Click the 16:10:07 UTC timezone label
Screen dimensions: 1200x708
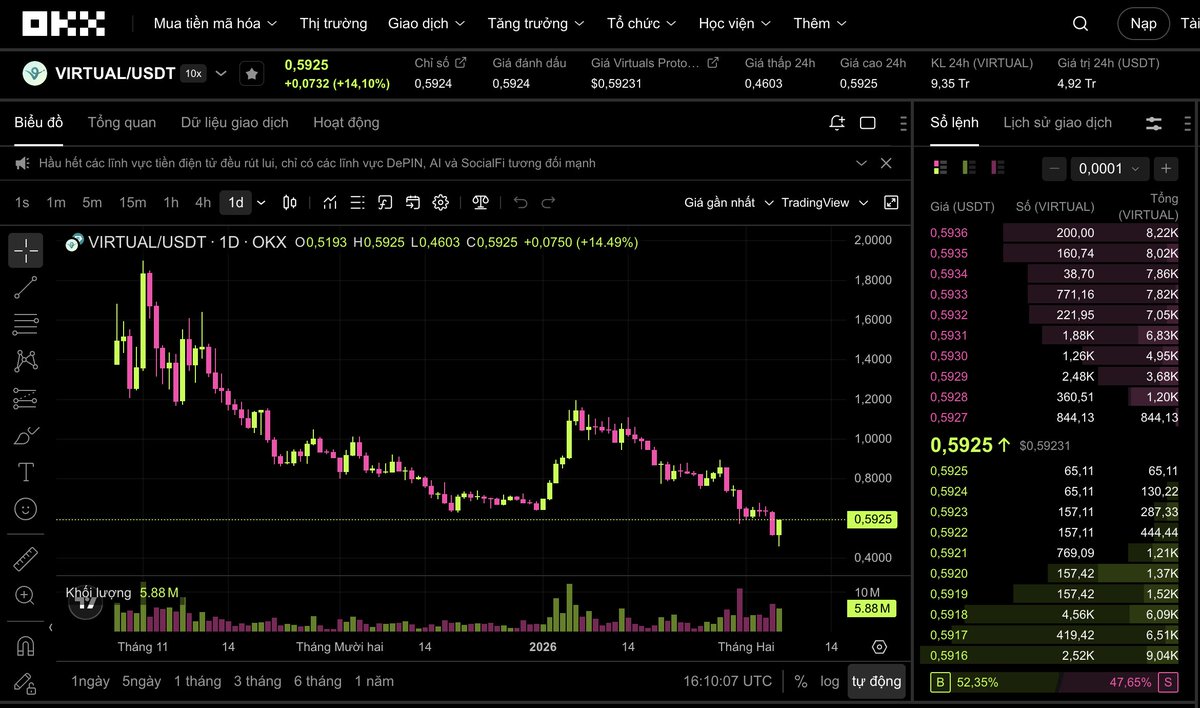[x=728, y=681]
